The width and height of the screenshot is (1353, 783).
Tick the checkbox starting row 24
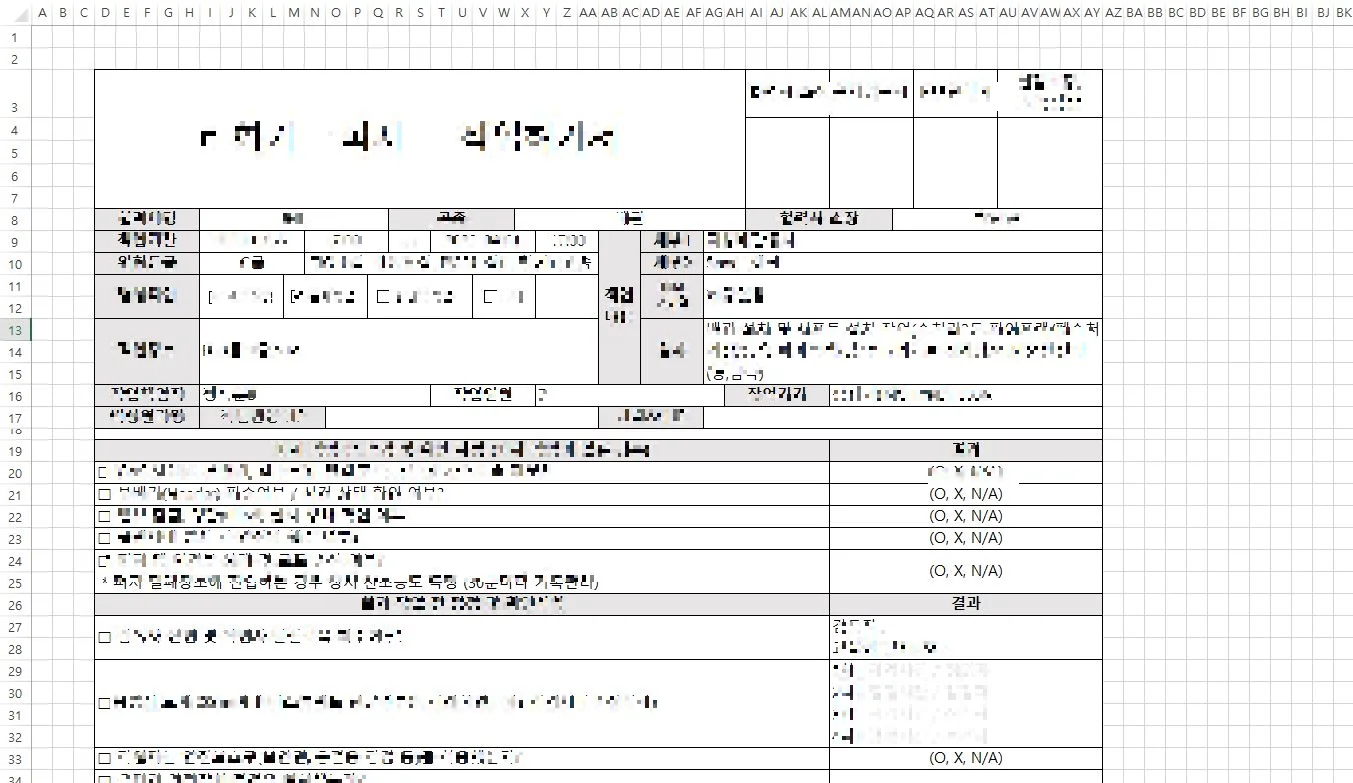tap(103, 561)
